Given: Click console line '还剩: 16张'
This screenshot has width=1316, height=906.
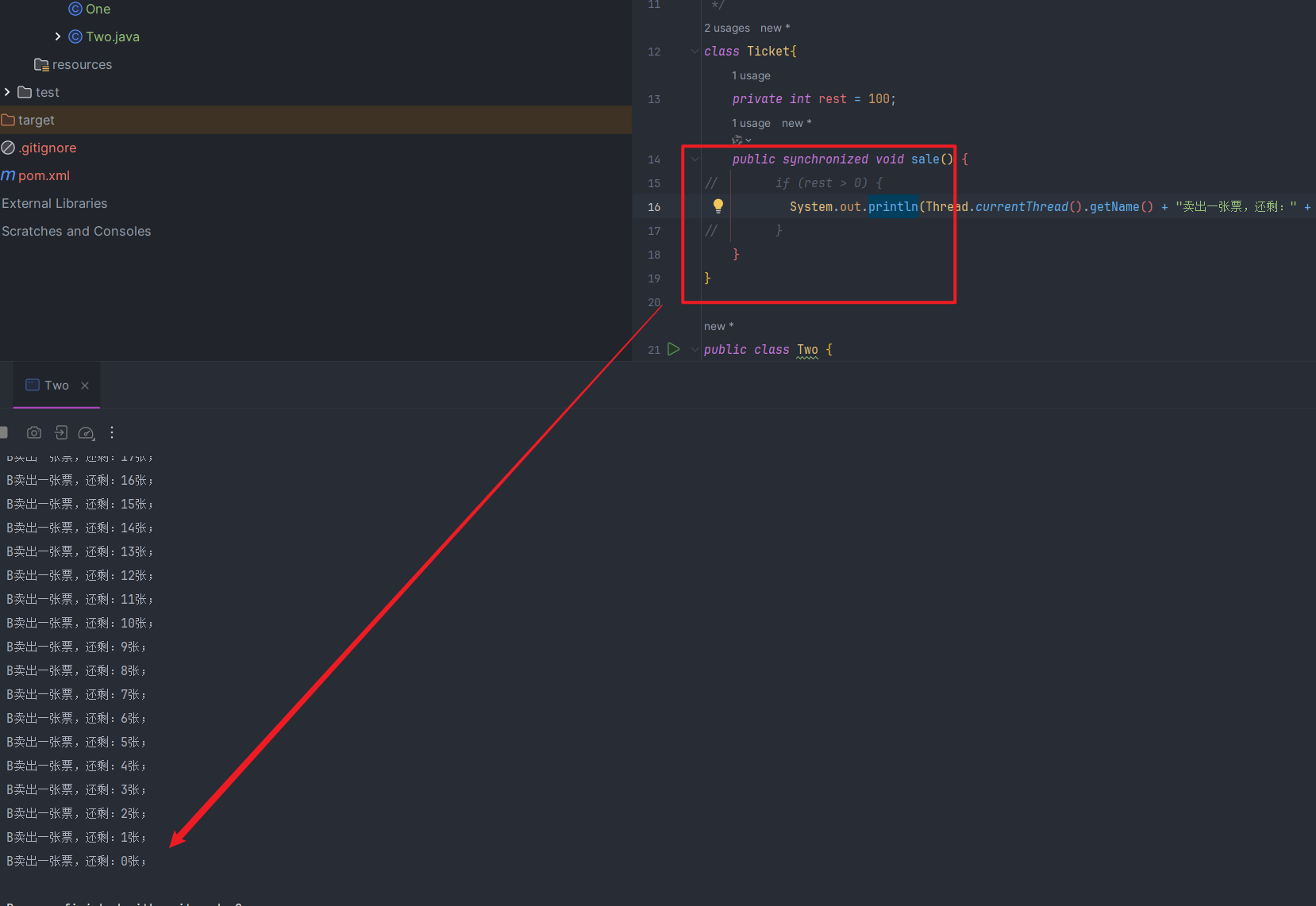Looking at the screenshot, I should point(79,480).
